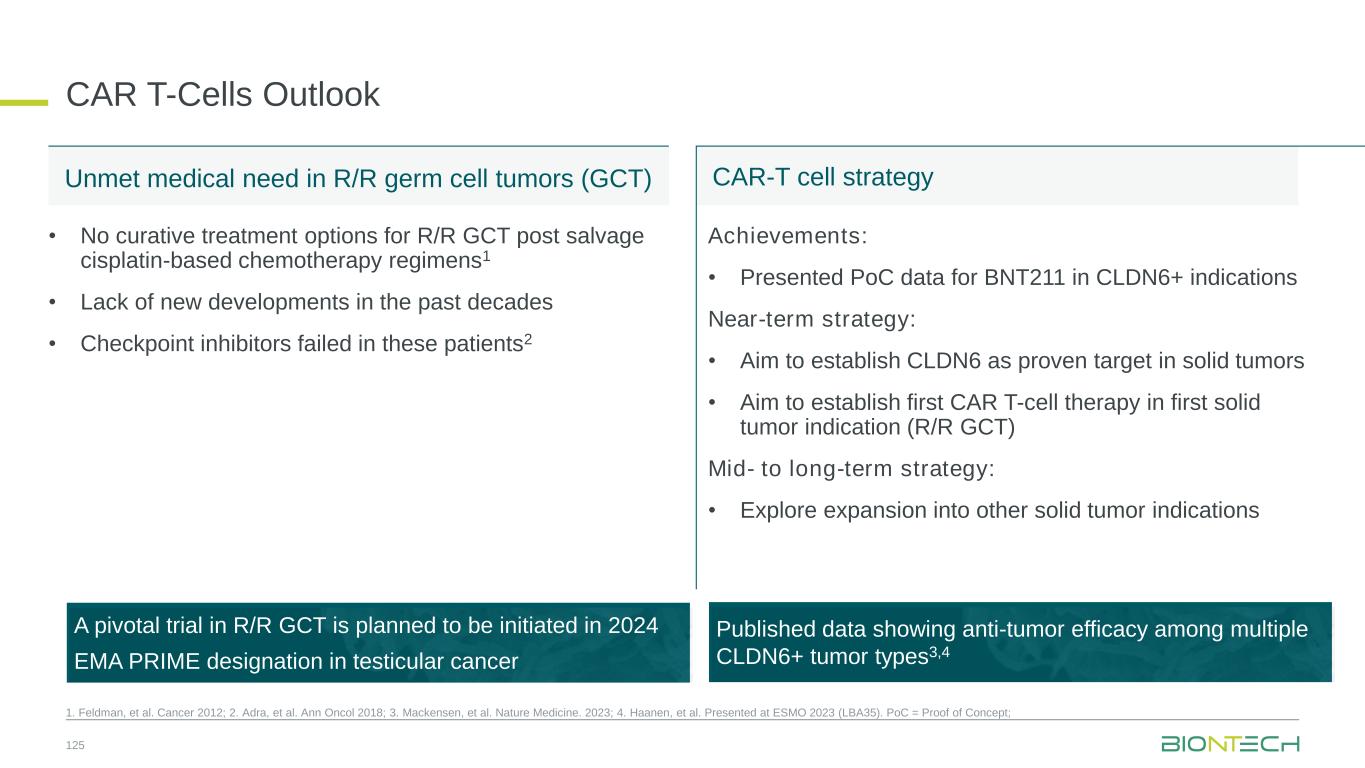This screenshot has height=768, width=1365.
Task: Click the EMA PRIME designation line
Action: tap(296, 660)
